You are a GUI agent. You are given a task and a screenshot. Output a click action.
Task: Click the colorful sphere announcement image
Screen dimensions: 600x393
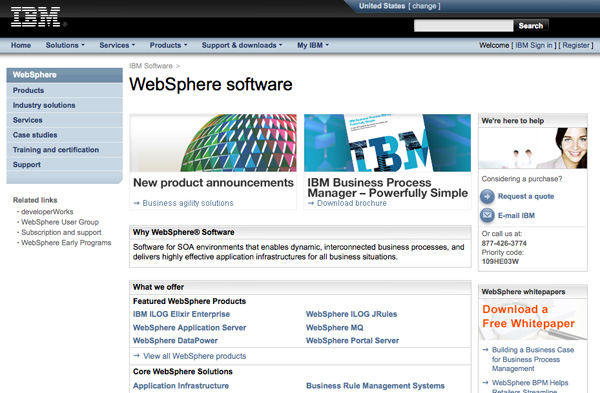213,143
